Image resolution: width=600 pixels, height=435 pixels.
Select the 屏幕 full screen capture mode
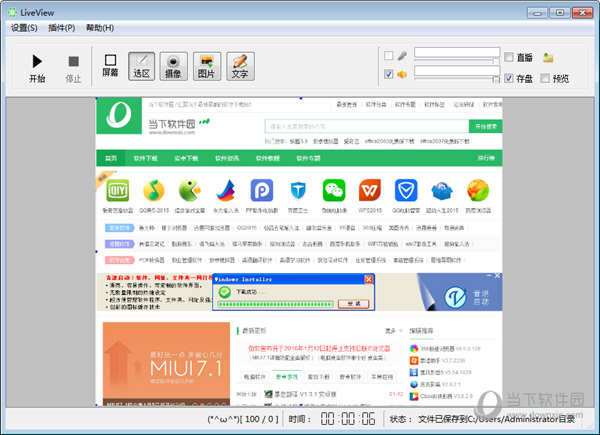[x=110, y=66]
